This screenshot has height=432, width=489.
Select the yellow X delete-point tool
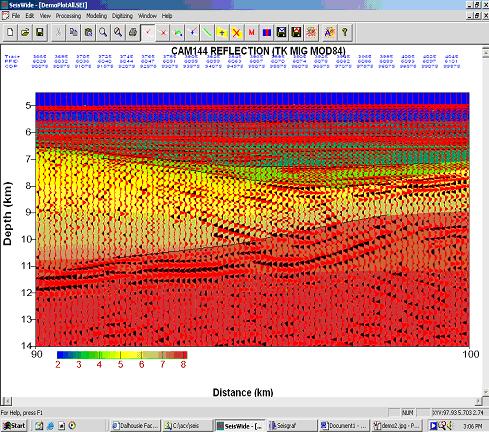(x=236, y=32)
